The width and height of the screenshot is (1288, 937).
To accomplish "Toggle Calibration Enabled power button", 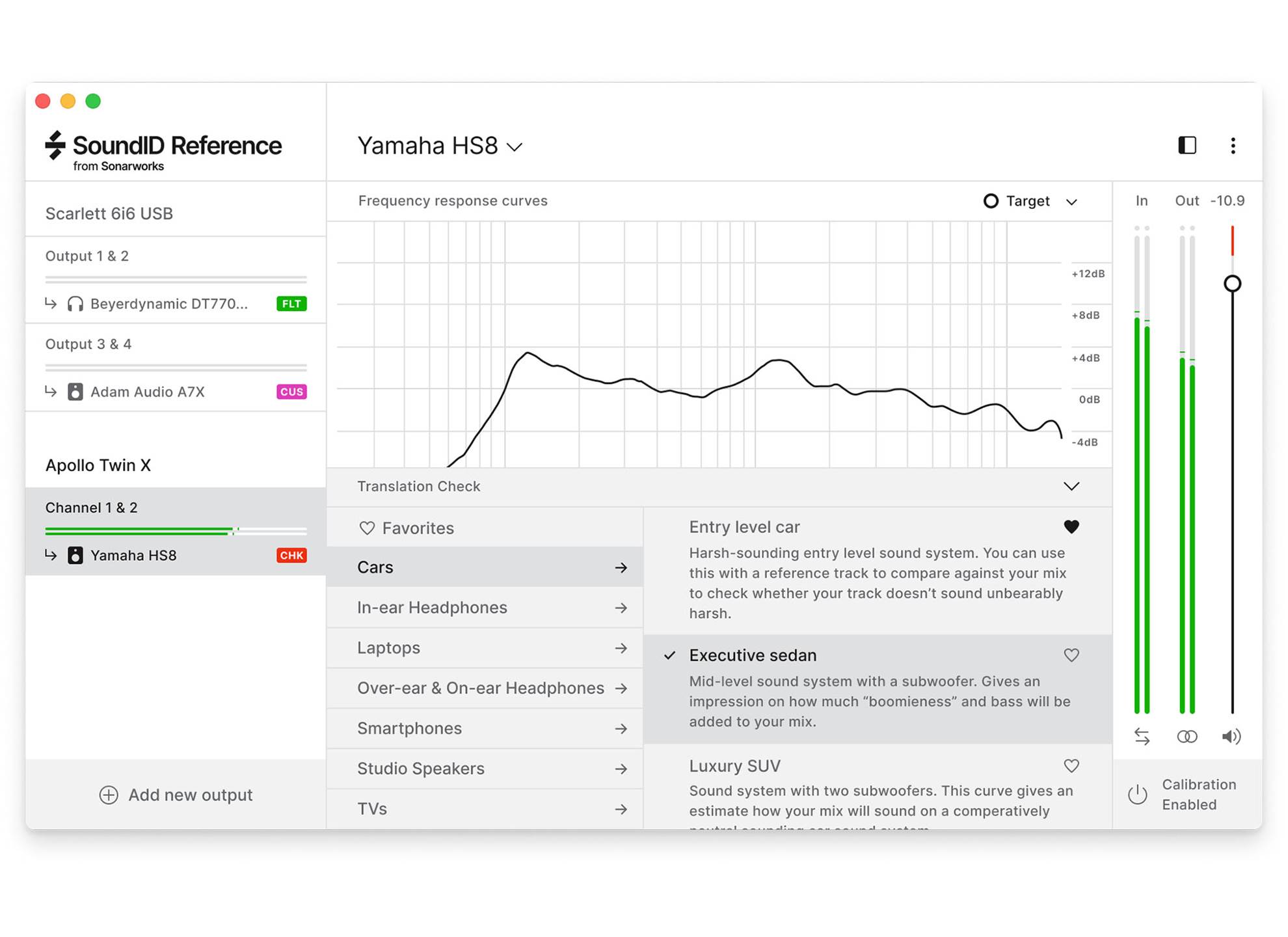I will [x=1137, y=794].
